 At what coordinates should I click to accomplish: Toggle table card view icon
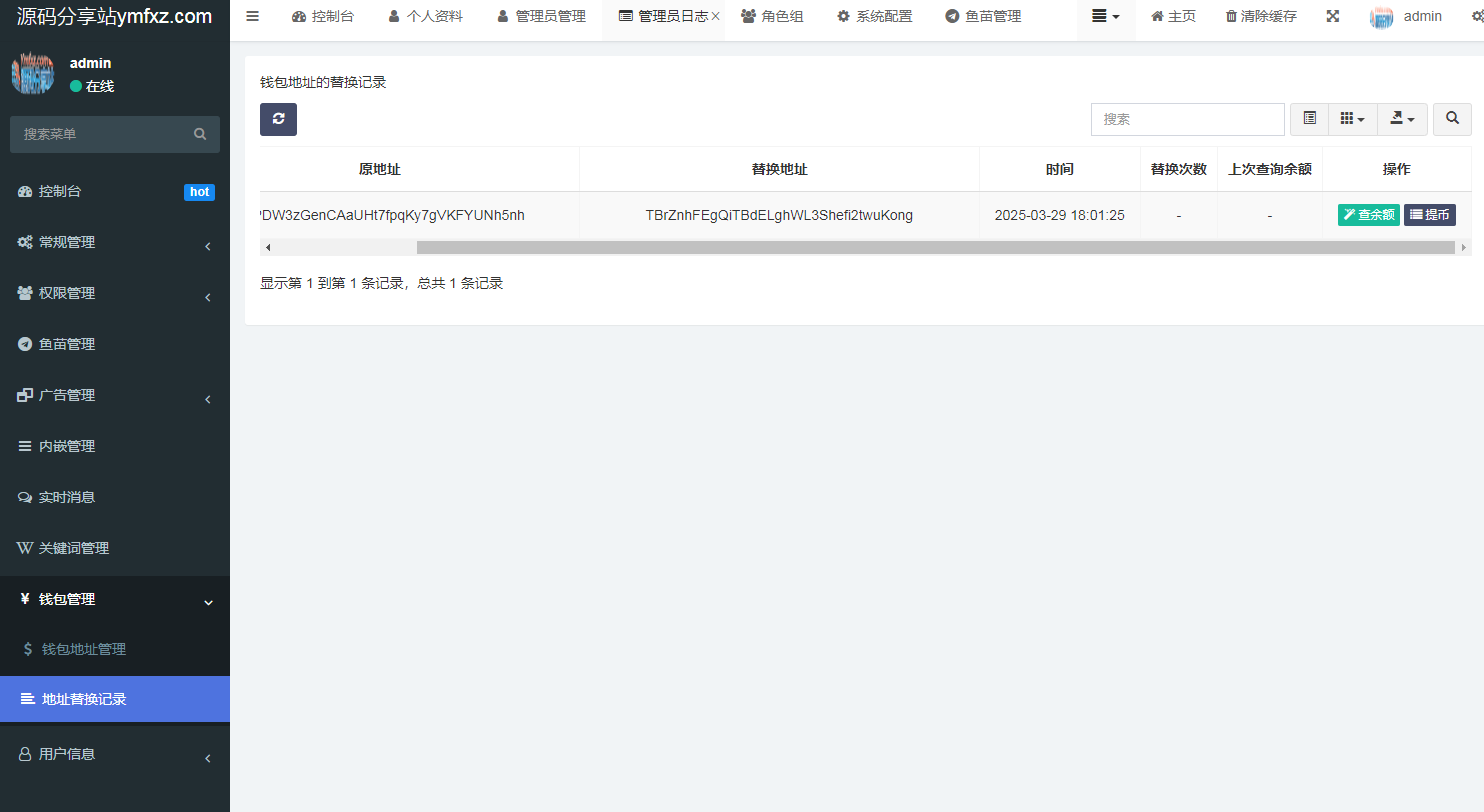[1309, 119]
